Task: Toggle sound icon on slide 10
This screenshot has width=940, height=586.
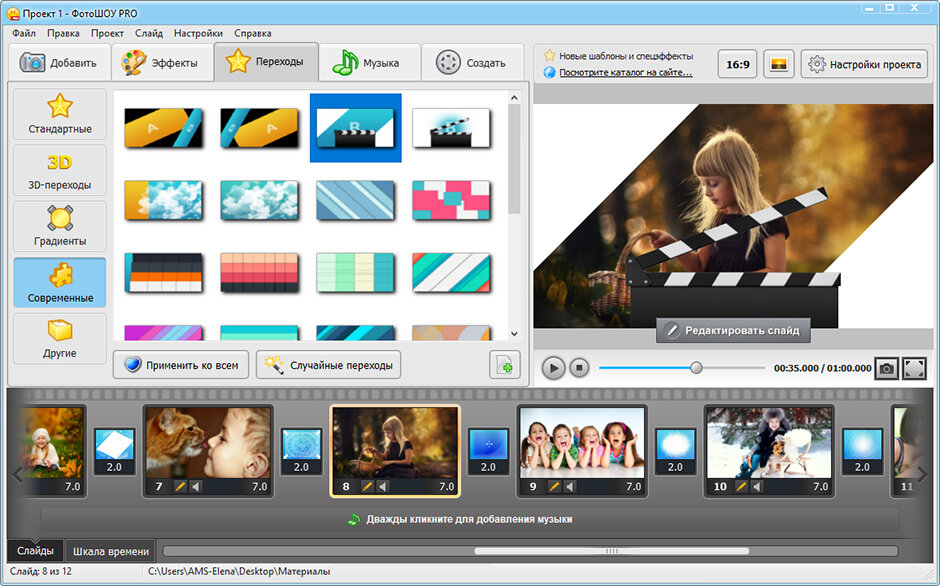Action: [x=756, y=486]
